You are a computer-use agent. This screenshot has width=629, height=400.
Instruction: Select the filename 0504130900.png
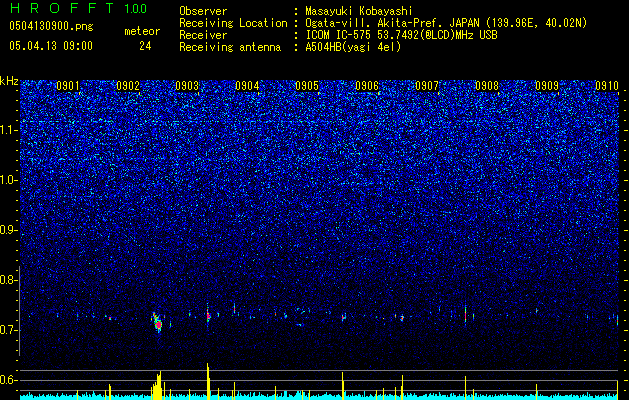click(51, 26)
